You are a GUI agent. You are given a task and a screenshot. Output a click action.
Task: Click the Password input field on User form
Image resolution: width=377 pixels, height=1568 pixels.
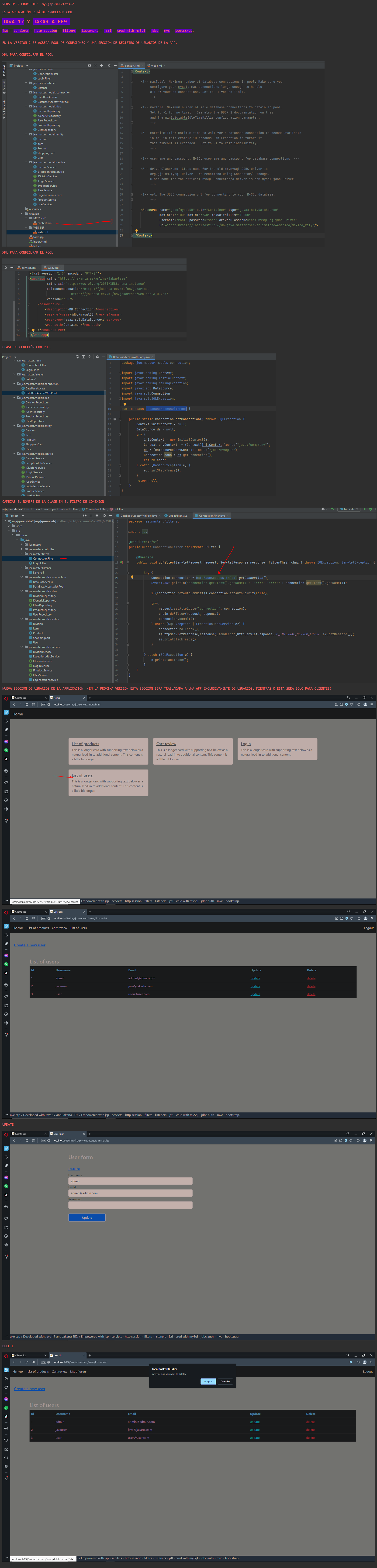coord(130,1205)
